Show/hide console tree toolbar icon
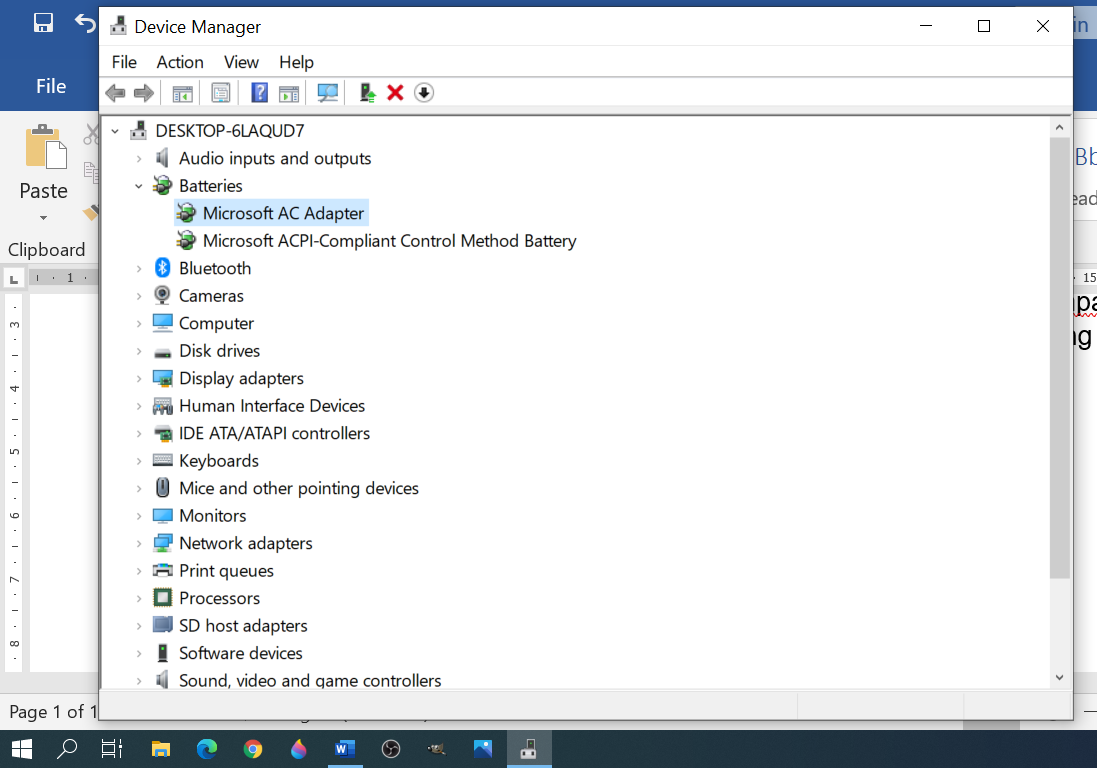 tap(183, 92)
